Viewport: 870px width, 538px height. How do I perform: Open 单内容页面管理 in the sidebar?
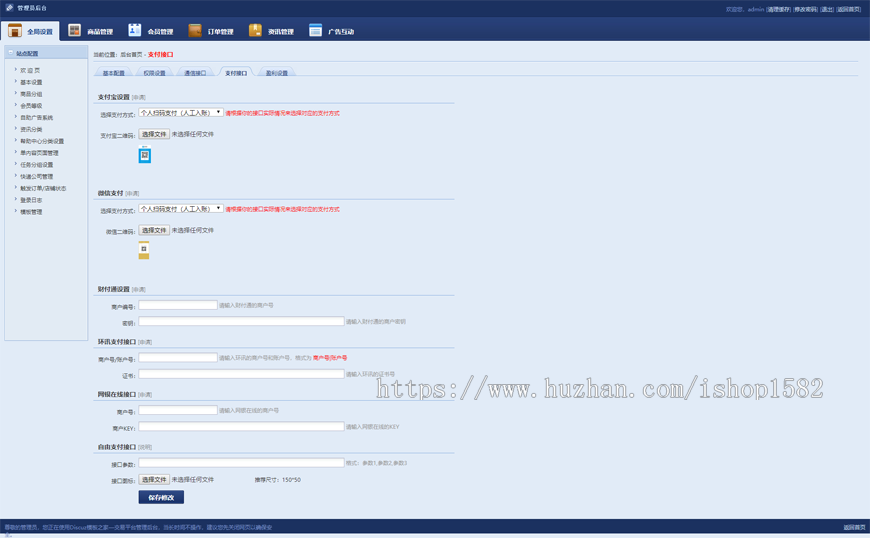click(39, 153)
